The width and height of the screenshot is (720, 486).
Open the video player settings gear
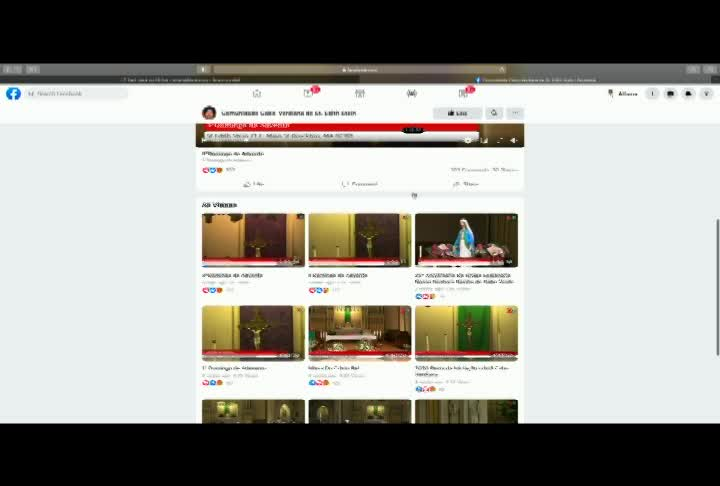468,141
